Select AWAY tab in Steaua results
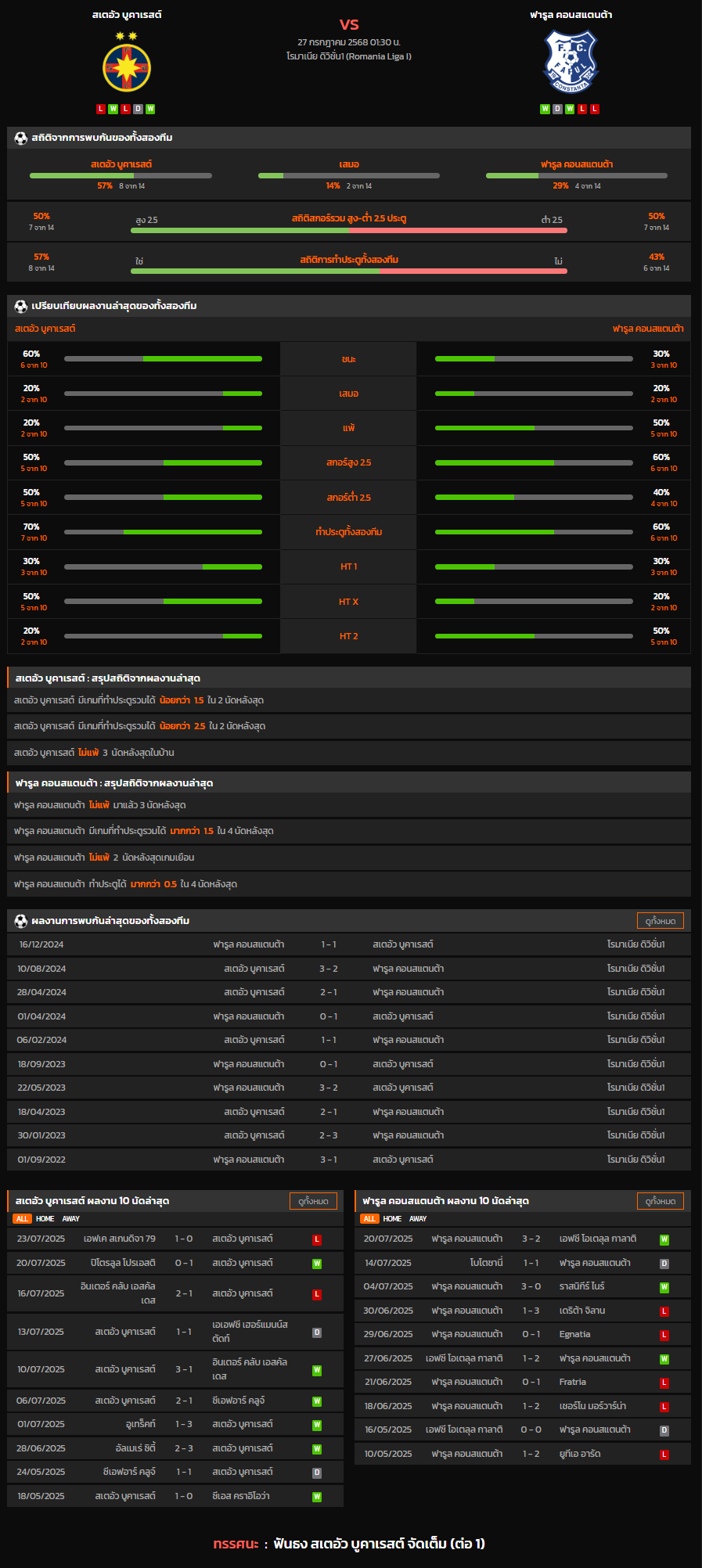702x1568 pixels. coord(71,1219)
